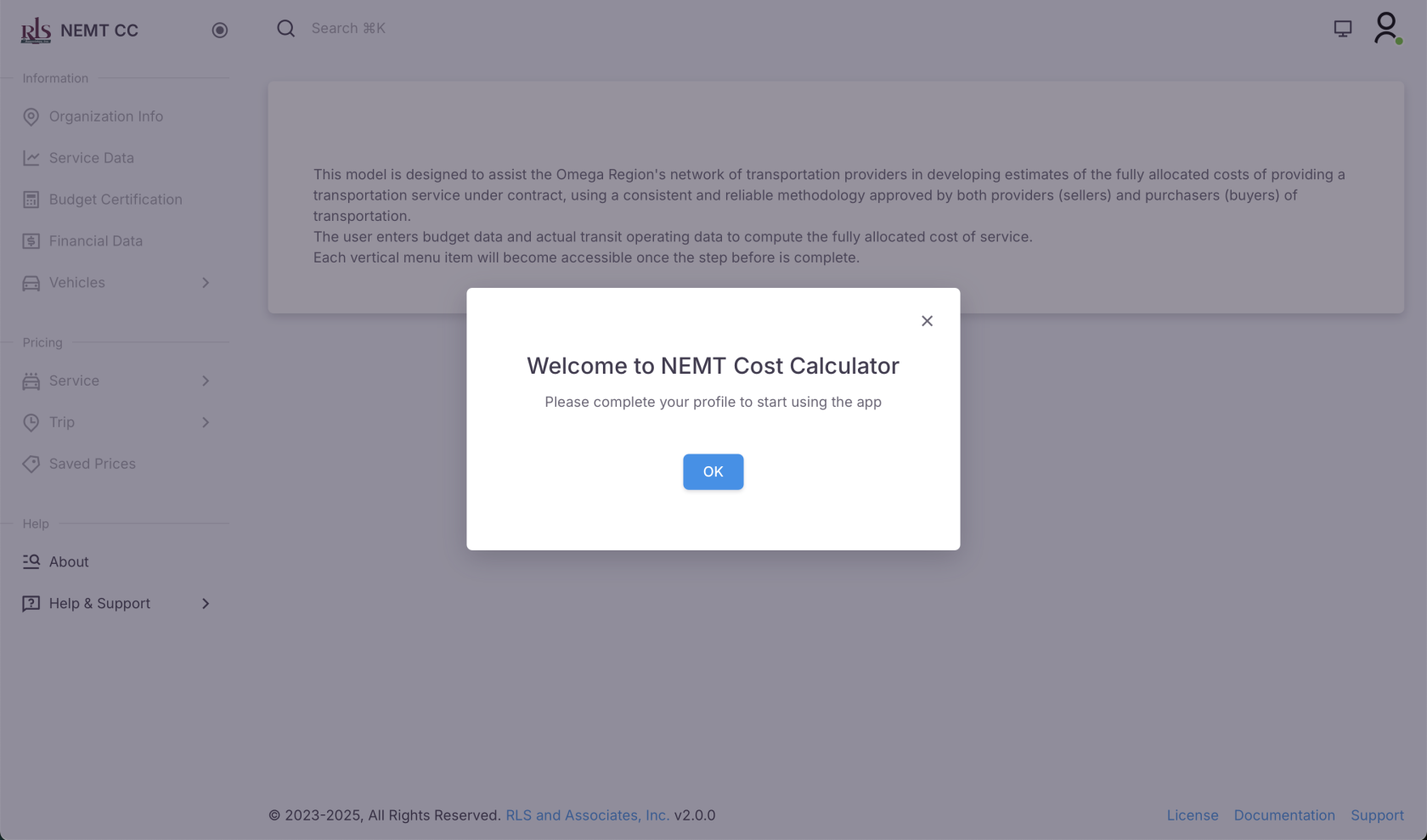Click the search magnifier icon

(x=285, y=28)
